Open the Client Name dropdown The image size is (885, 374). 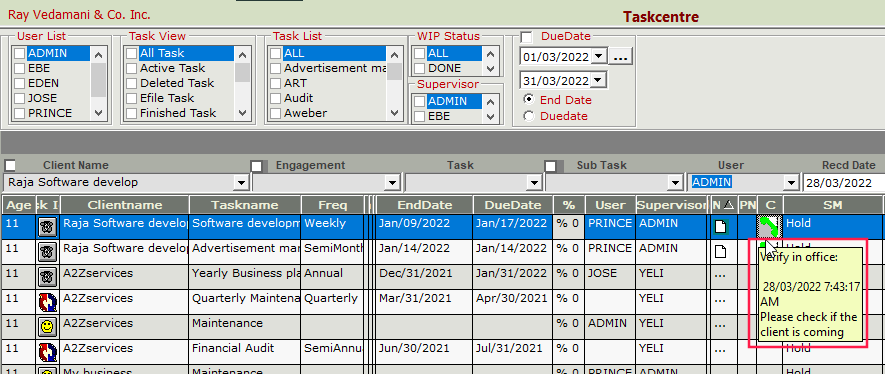(x=242, y=183)
